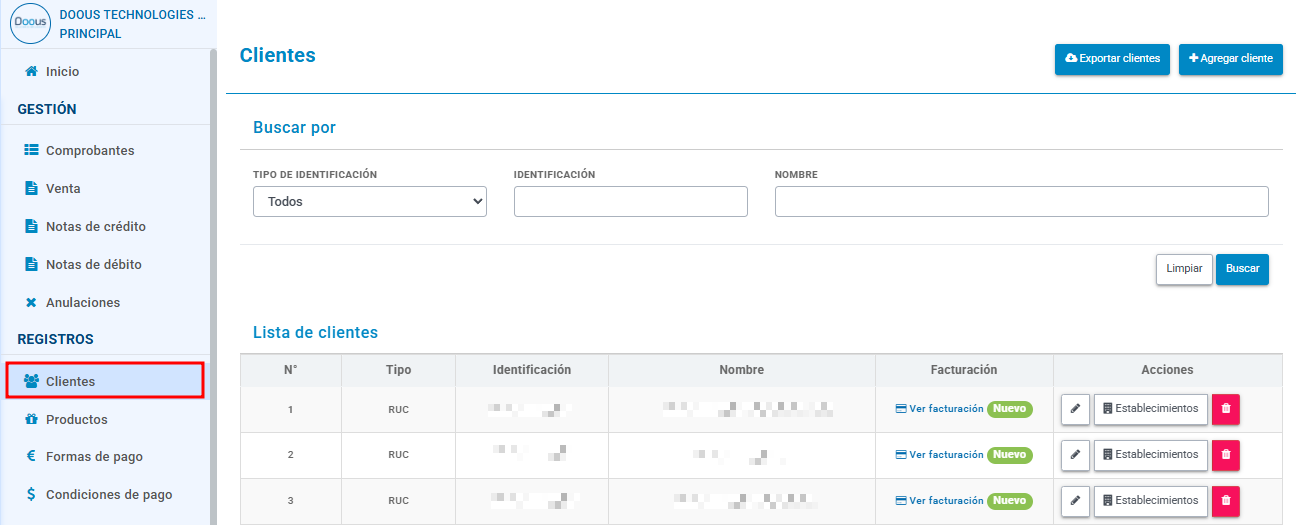Viewport: 1301px width, 525px height.
Task: Click the red trash icon for client 2
Action: [x=1226, y=455]
